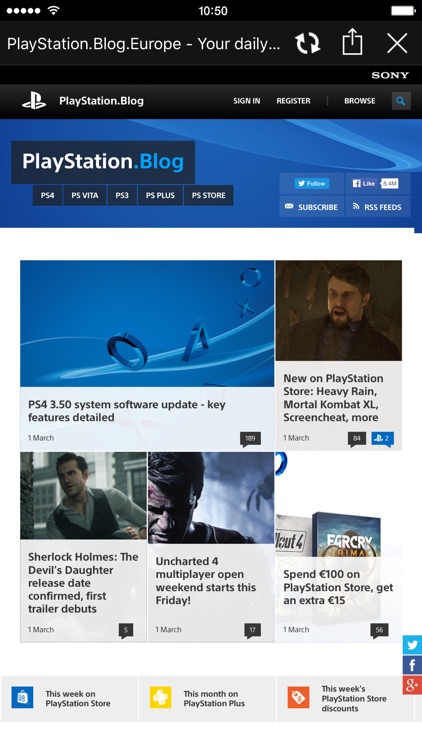Image resolution: width=422 pixels, height=750 pixels.
Task: Click PlayStation.Blog header title text
Action: coord(101,101)
